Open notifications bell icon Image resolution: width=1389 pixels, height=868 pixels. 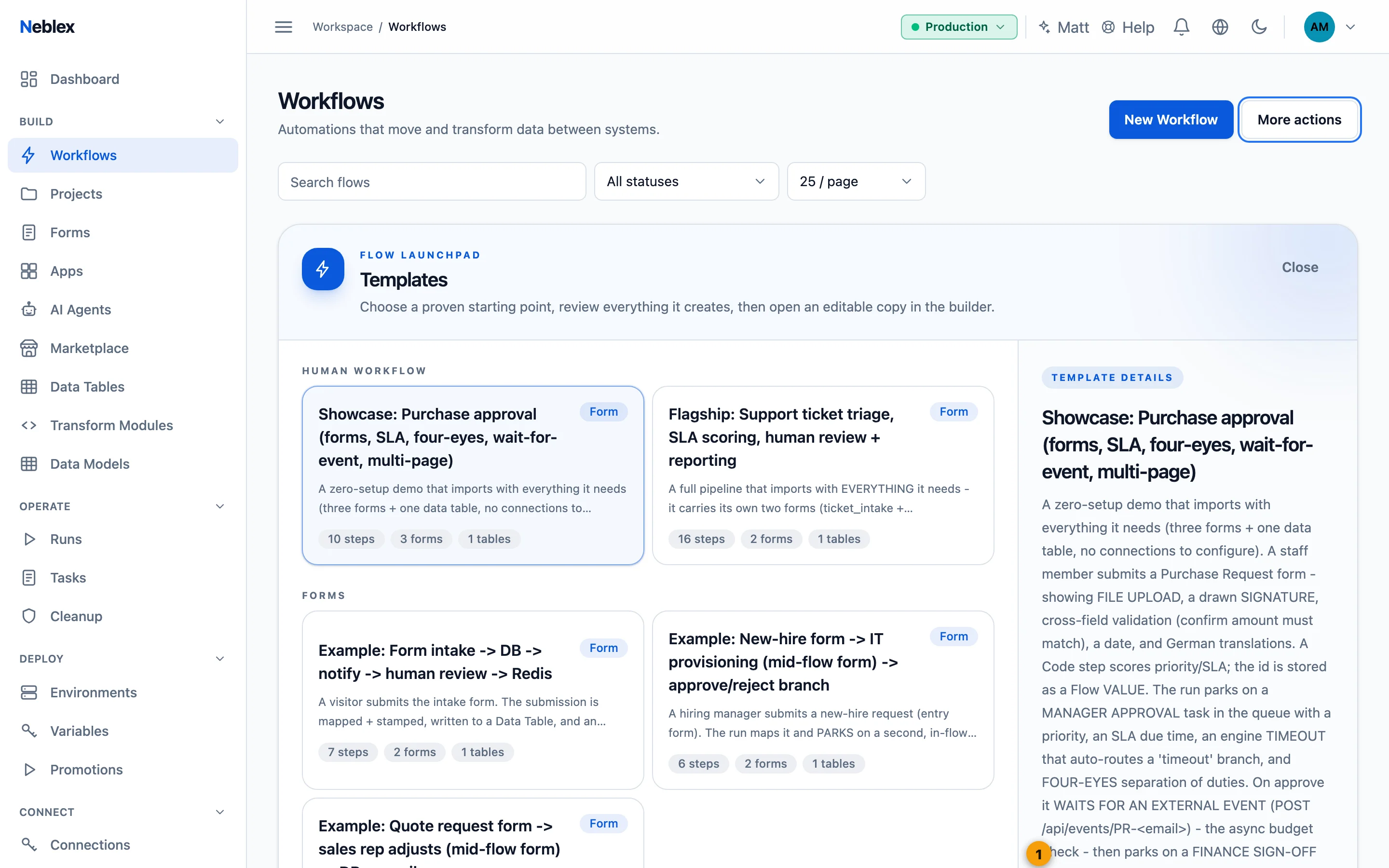click(1181, 27)
